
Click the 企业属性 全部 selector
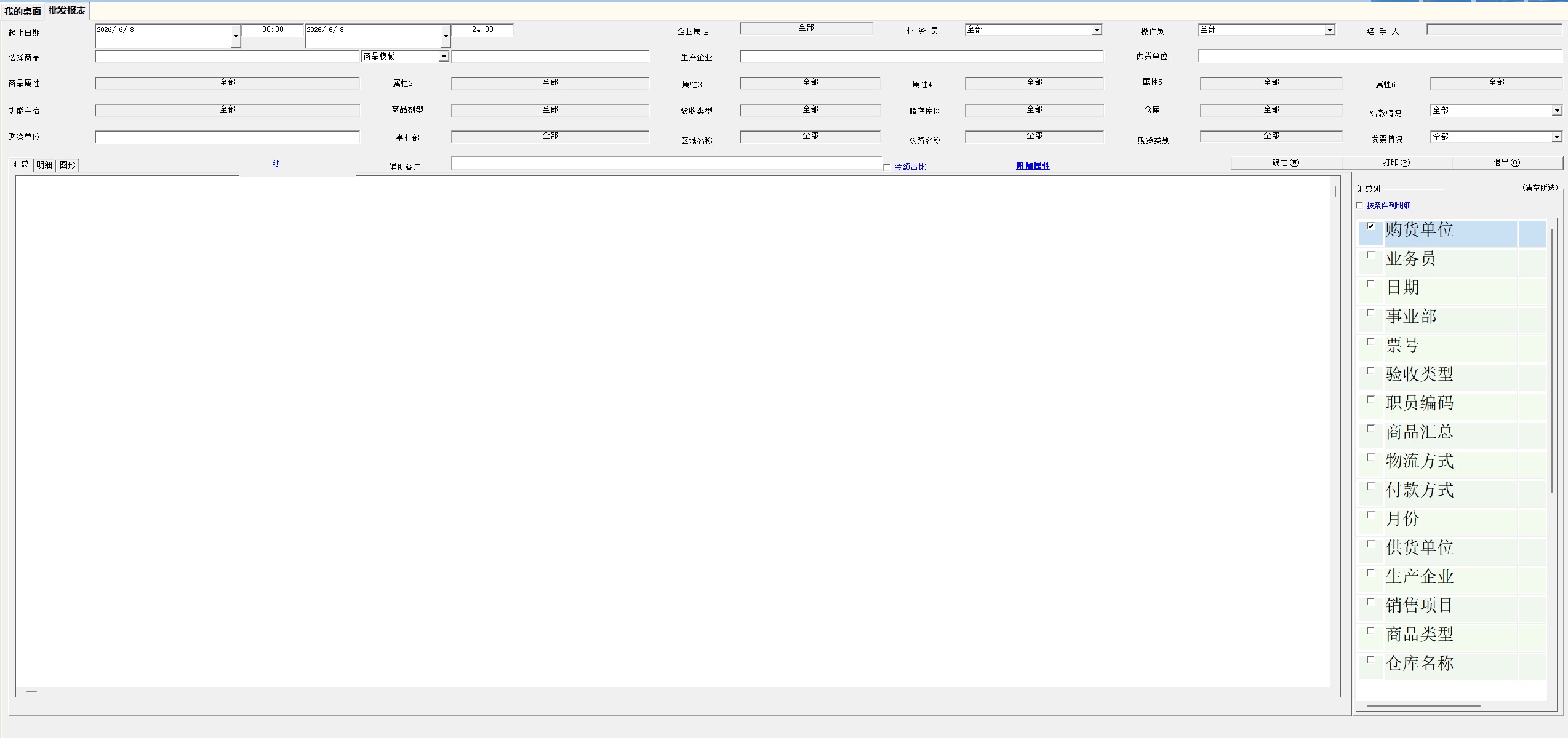point(806,29)
